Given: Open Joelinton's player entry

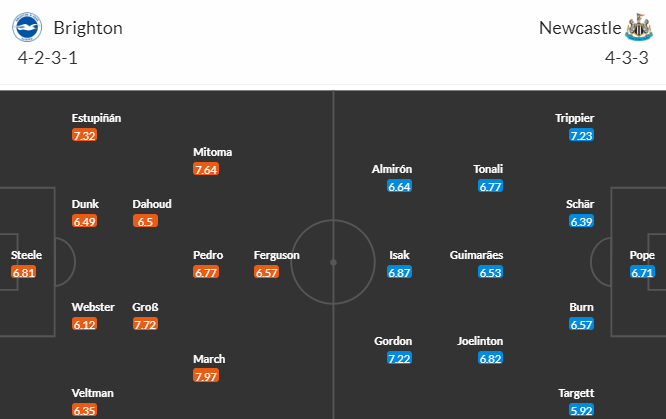Looking at the screenshot, I should 480,341.
